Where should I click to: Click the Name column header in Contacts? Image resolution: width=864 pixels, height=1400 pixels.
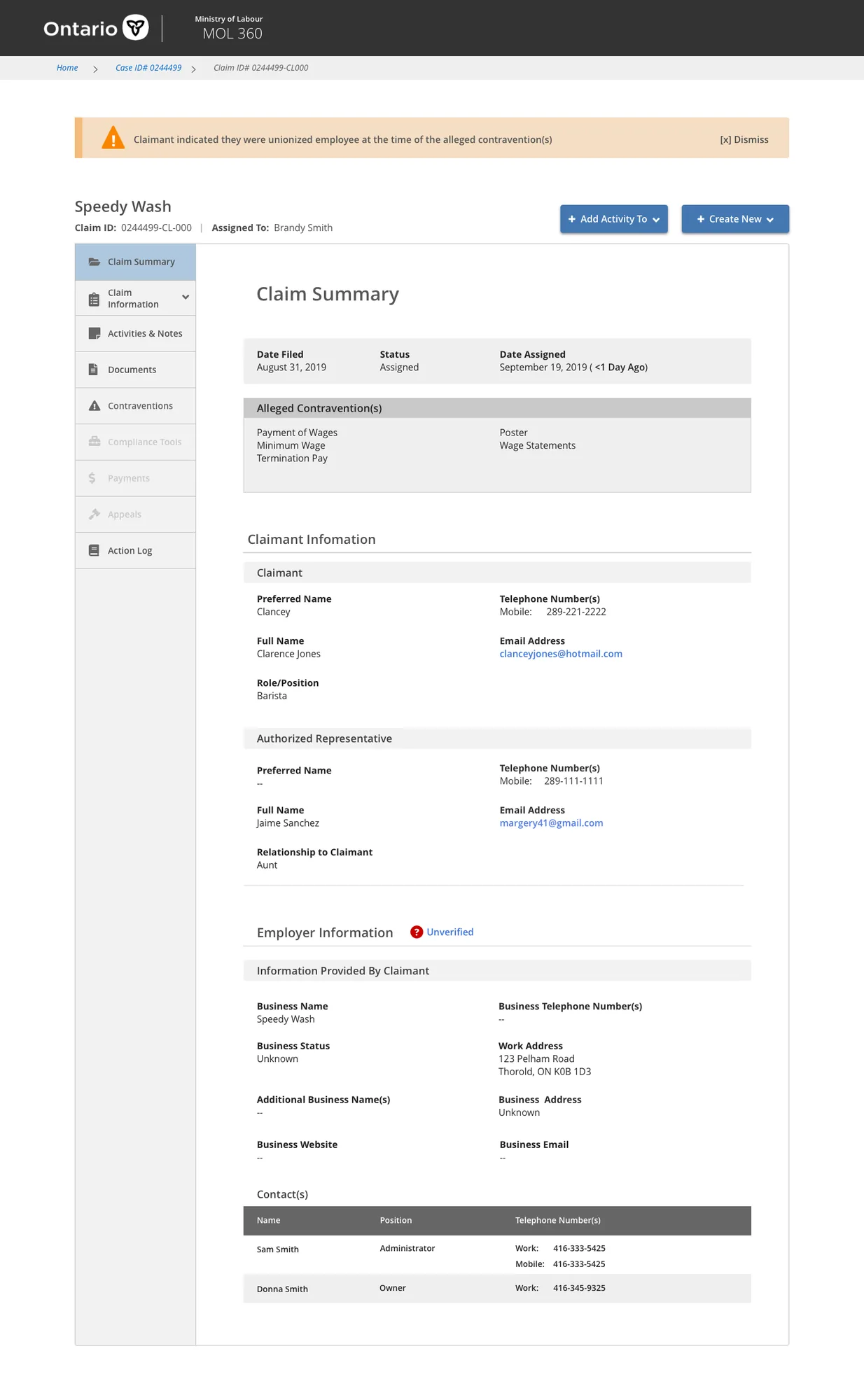268,1220
